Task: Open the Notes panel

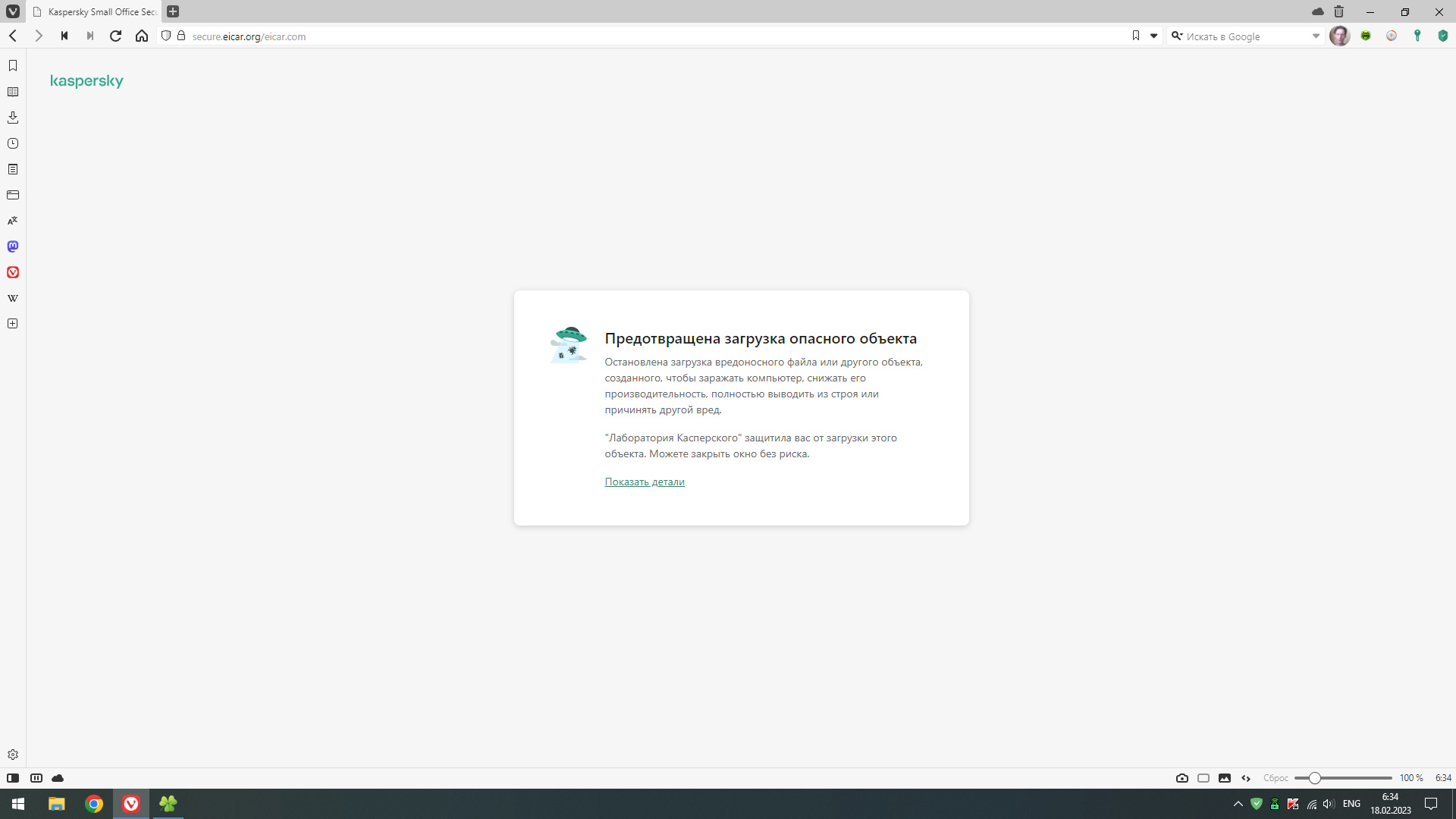Action: [13, 169]
